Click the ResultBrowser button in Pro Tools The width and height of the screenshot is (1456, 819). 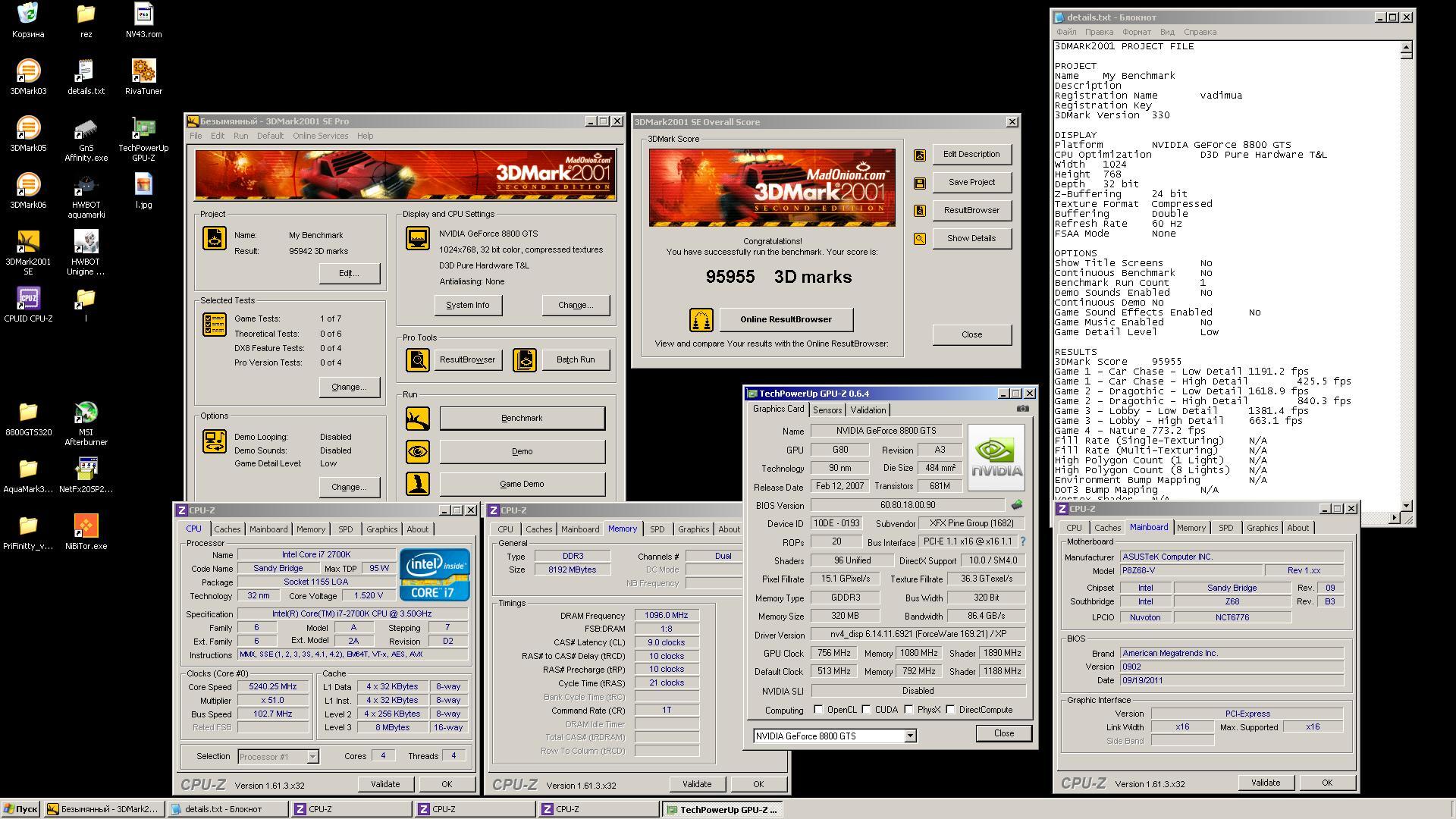(467, 359)
